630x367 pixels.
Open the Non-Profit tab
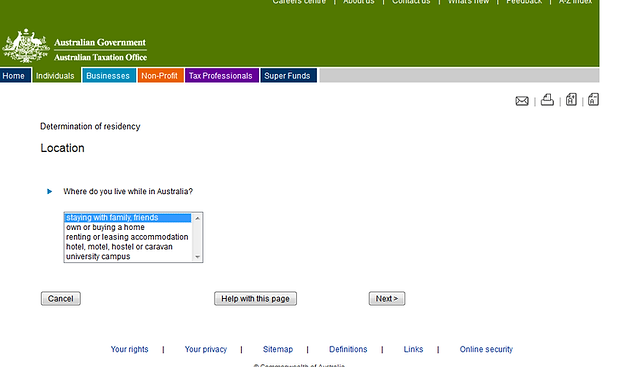[160, 76]
